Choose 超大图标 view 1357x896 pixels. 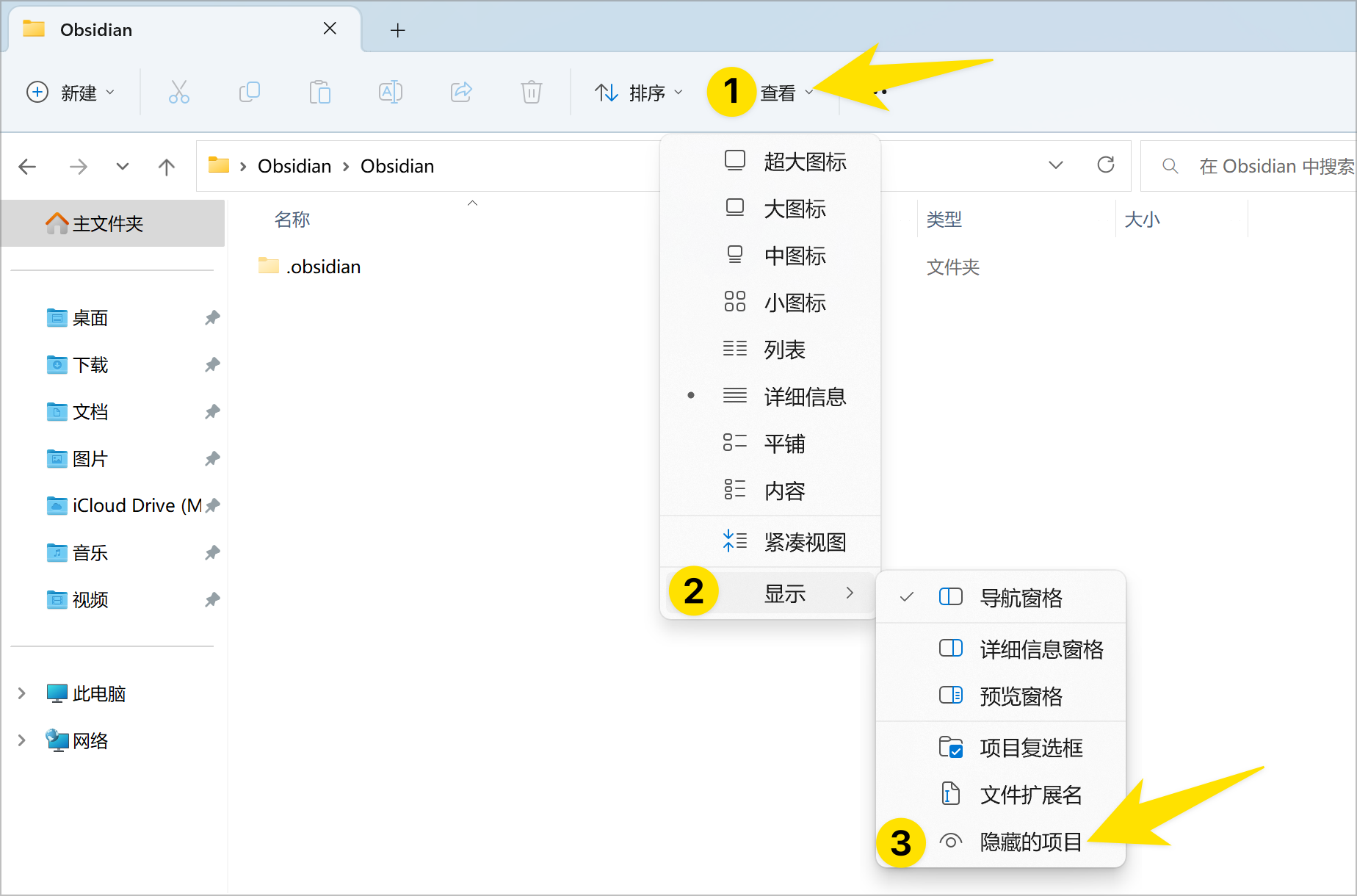click(x=770, y=162)
